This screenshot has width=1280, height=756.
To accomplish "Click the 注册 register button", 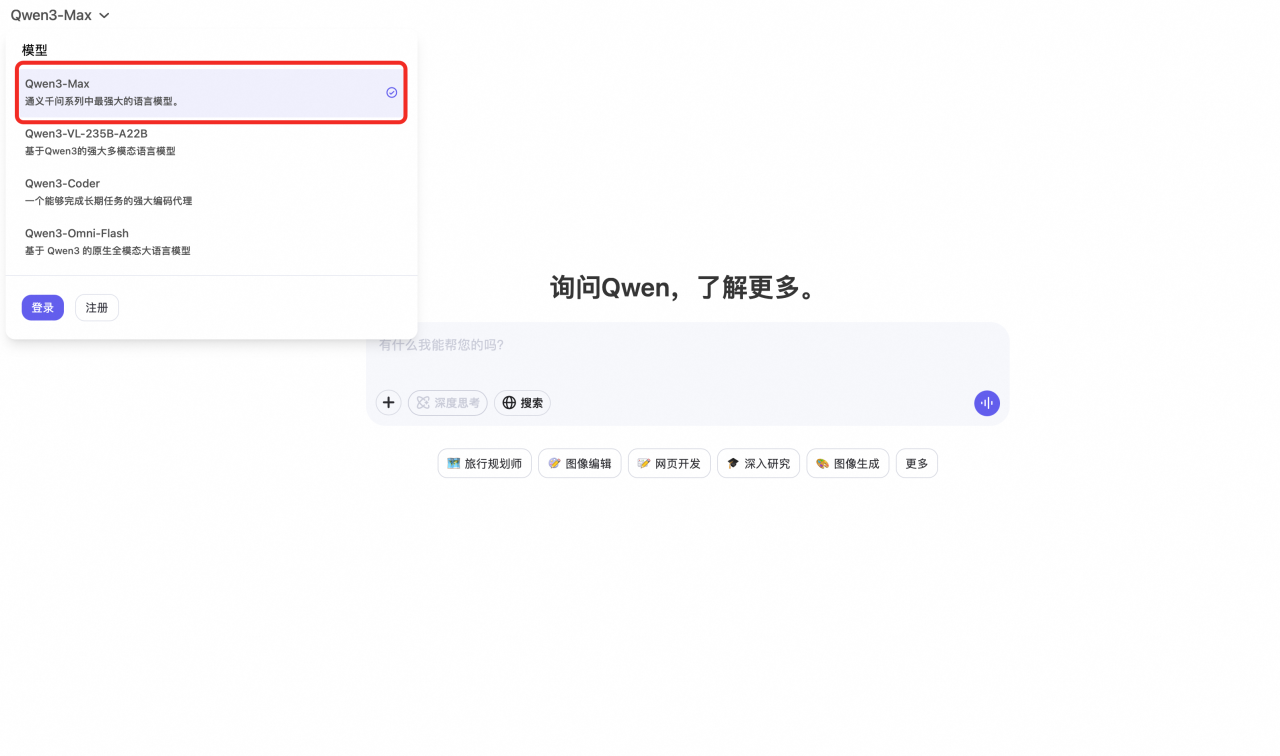I will tap(96, 307).
